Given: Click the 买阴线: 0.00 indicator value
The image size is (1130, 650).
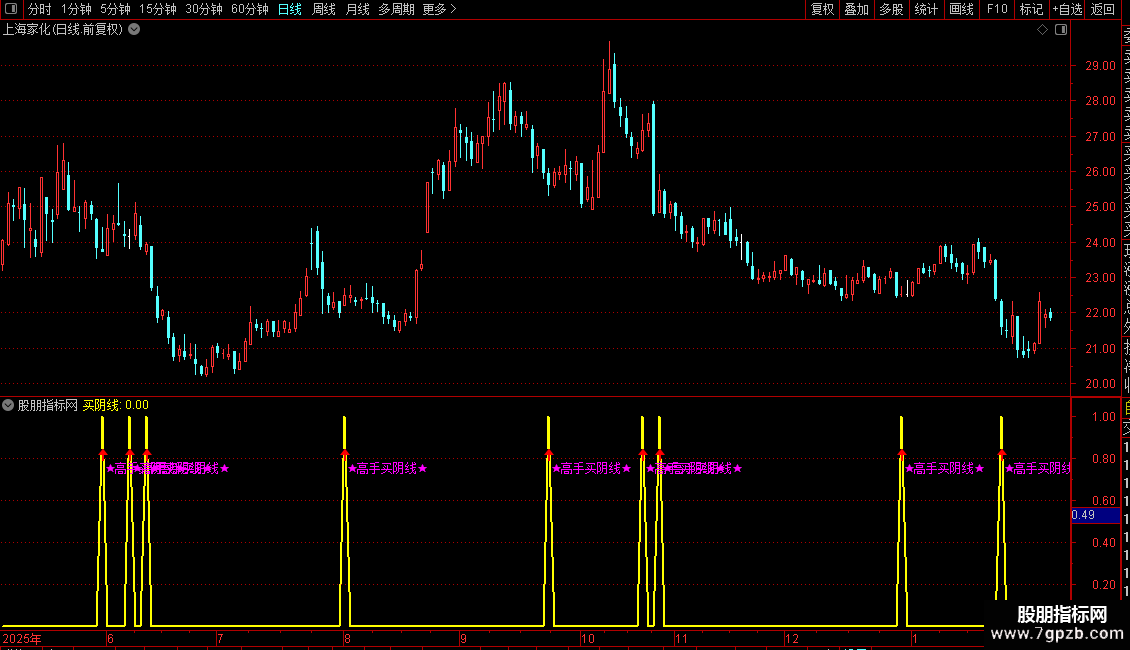Looking at the screenshot, I should 115,405.
